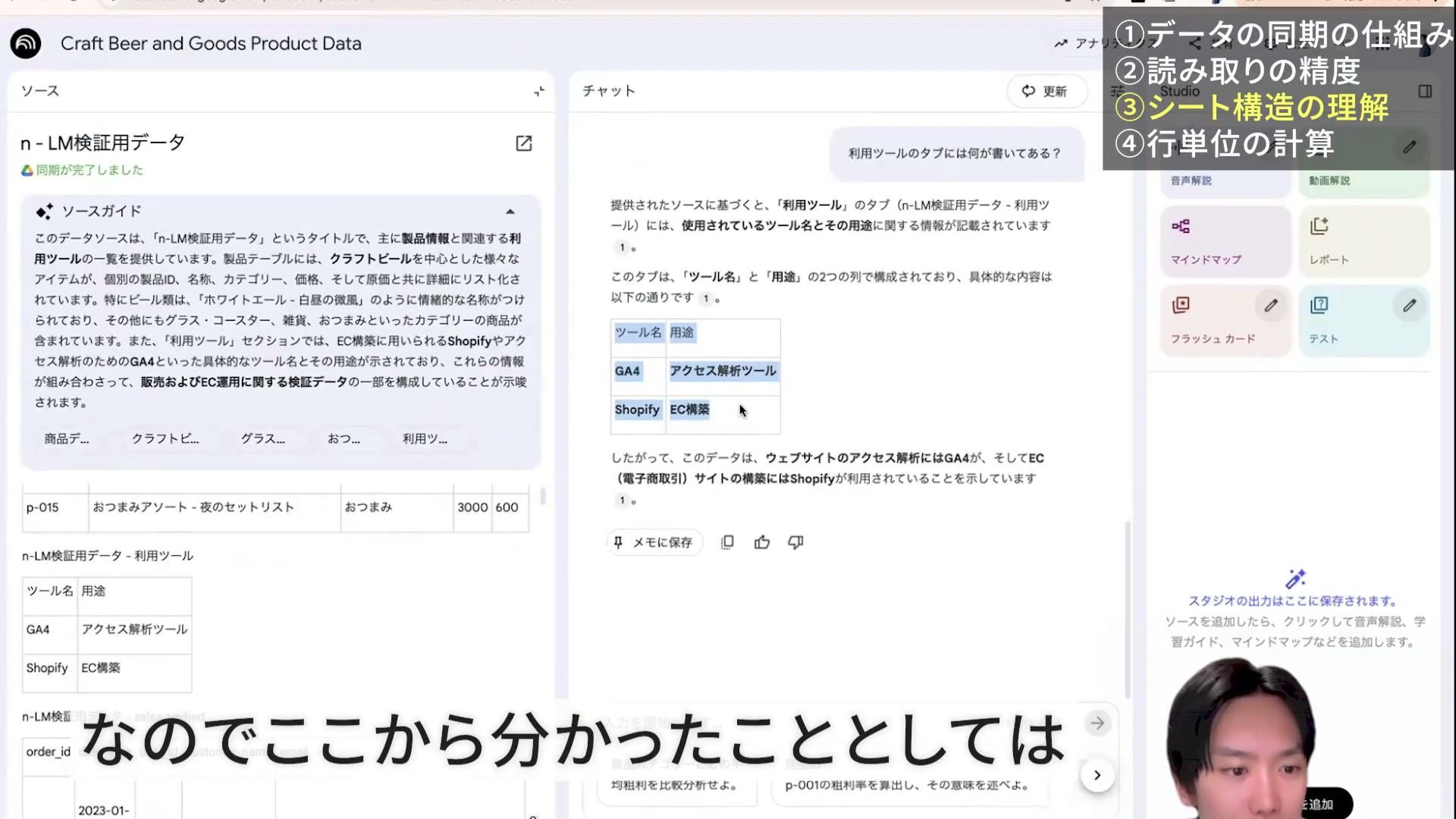This screenshot has height=819, width=1456.
Task: Click the ソースガイド sparkle icon
Action: 44,212
